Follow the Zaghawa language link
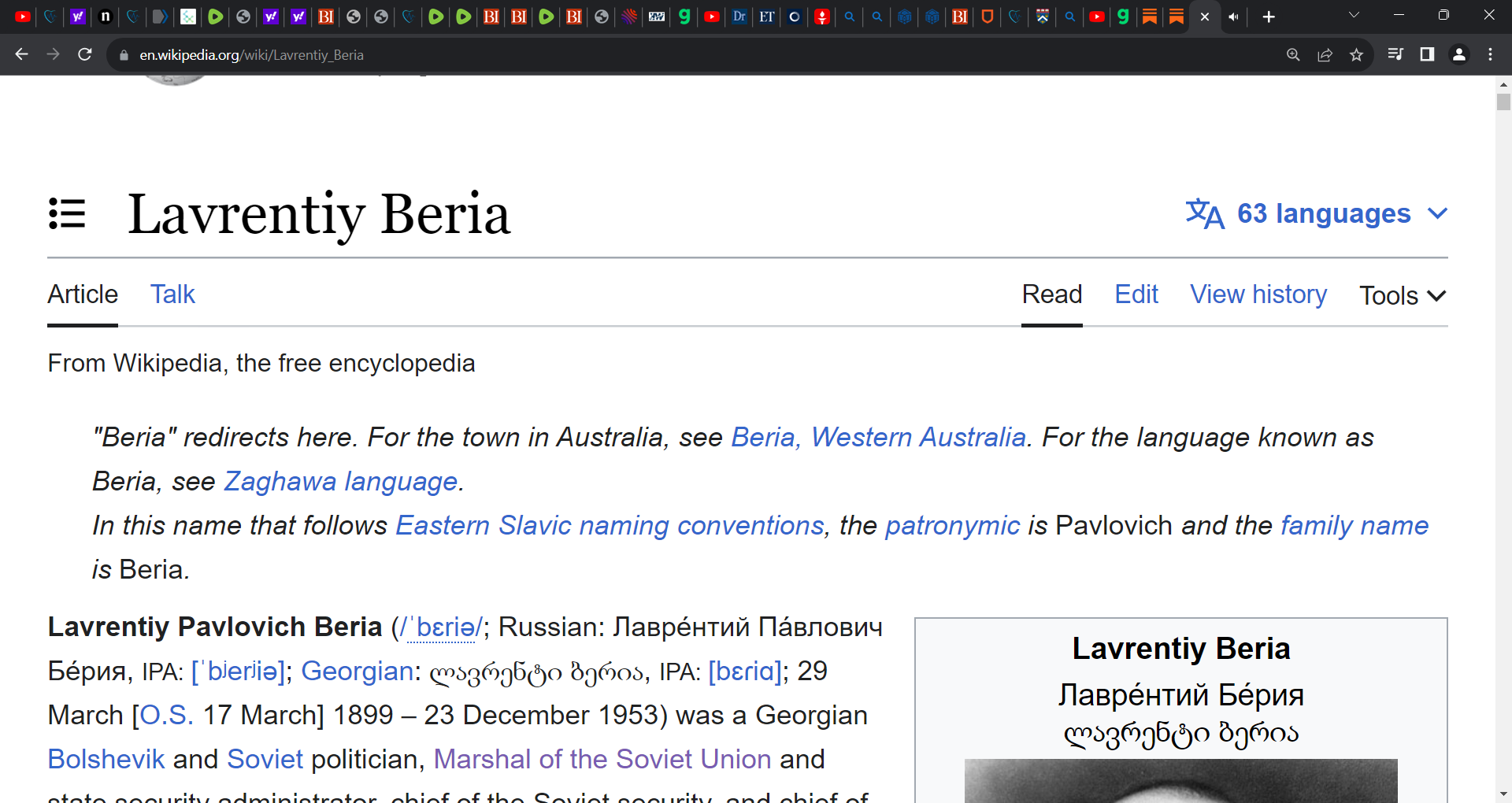This screenshot has height=803, width=1512. 341,481
